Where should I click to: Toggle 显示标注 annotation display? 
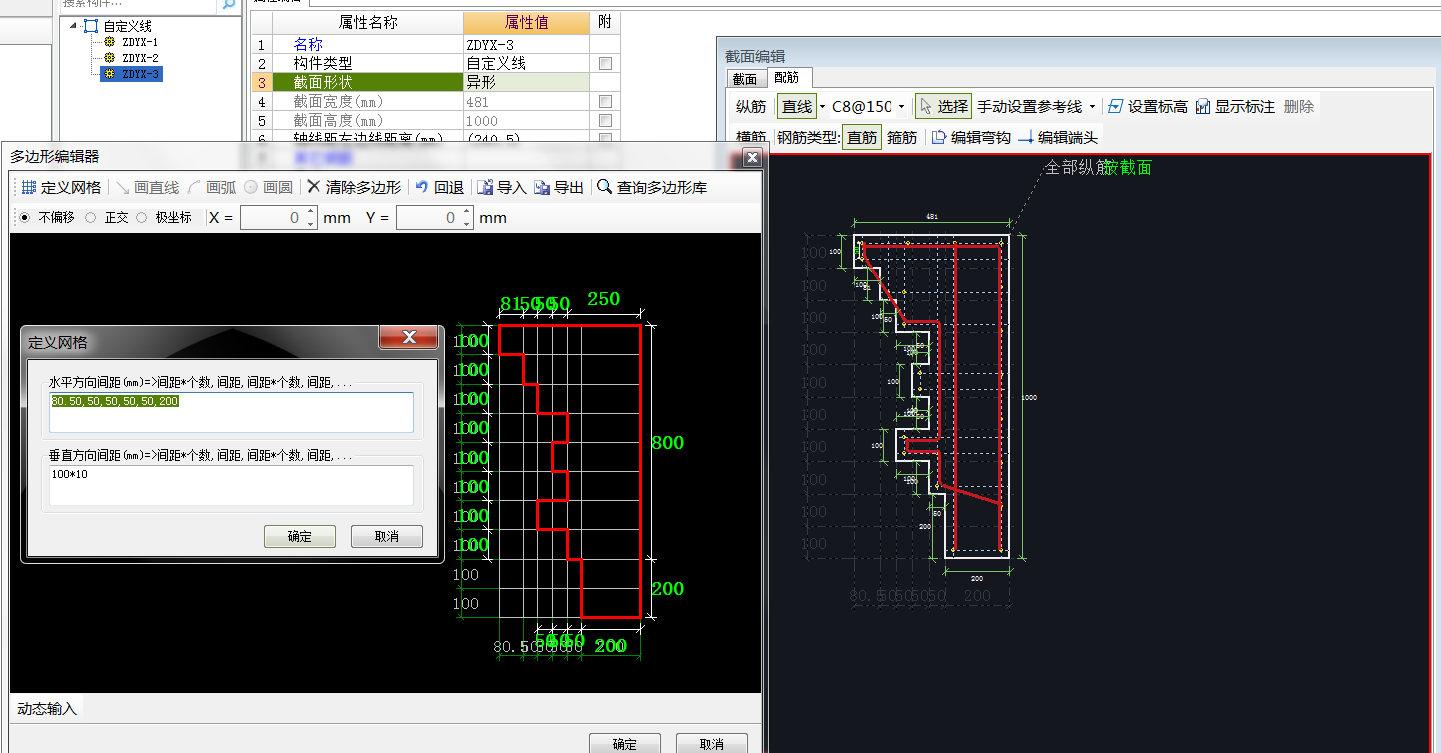point(1235,107)
